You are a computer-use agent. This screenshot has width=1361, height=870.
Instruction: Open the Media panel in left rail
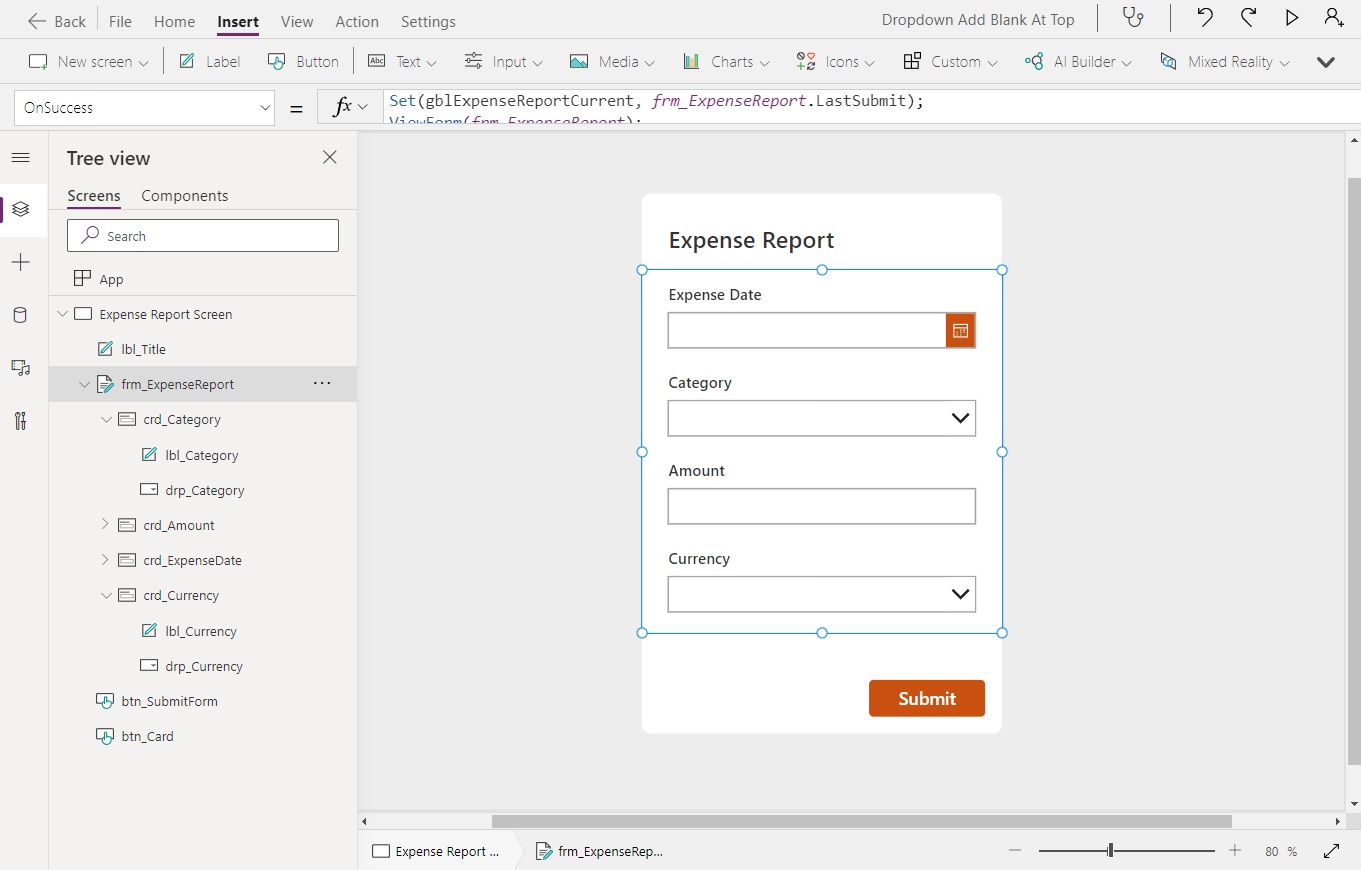click(x=21, y=368)
